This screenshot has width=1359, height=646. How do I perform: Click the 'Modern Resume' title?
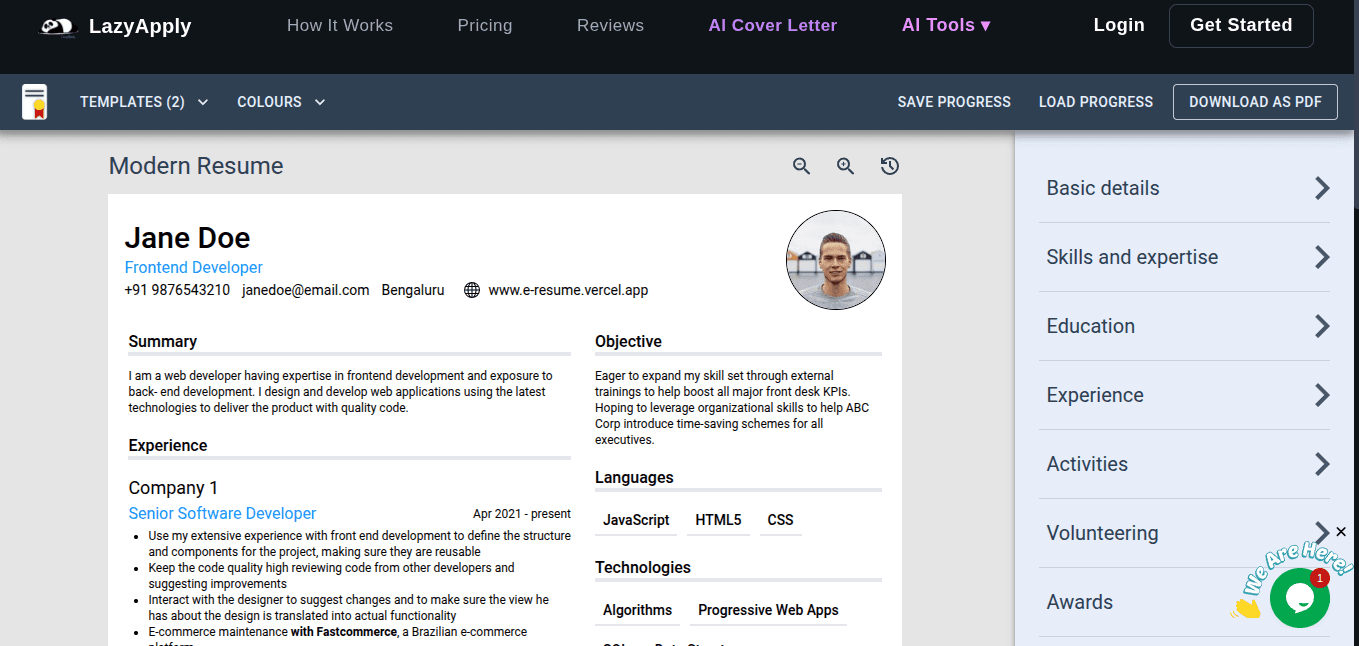coord(196,166)
